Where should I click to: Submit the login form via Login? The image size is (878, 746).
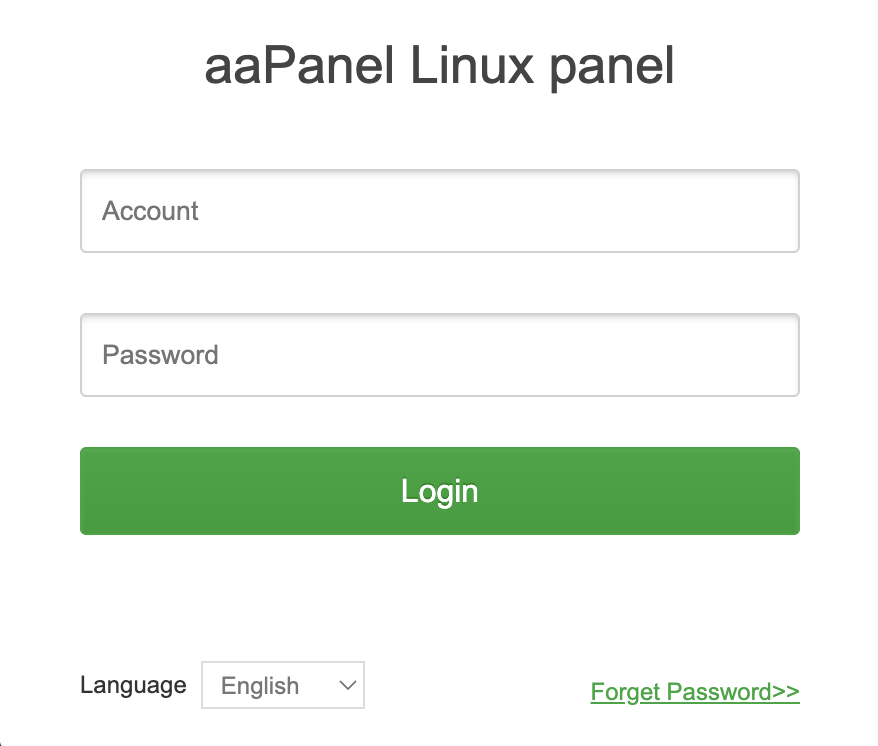click(440, 491)
